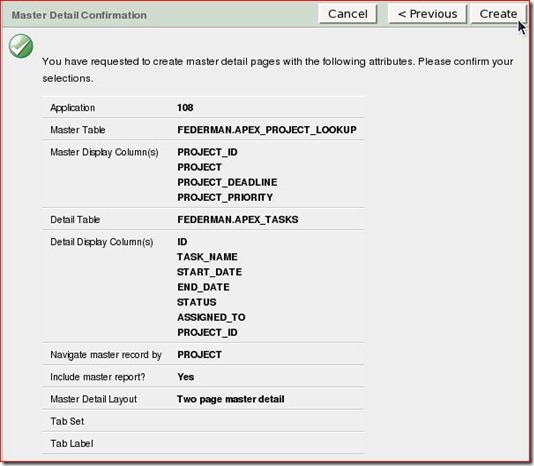534x466 pixels.
Task: Click the Tab Set row label
Action: [67, 421]
